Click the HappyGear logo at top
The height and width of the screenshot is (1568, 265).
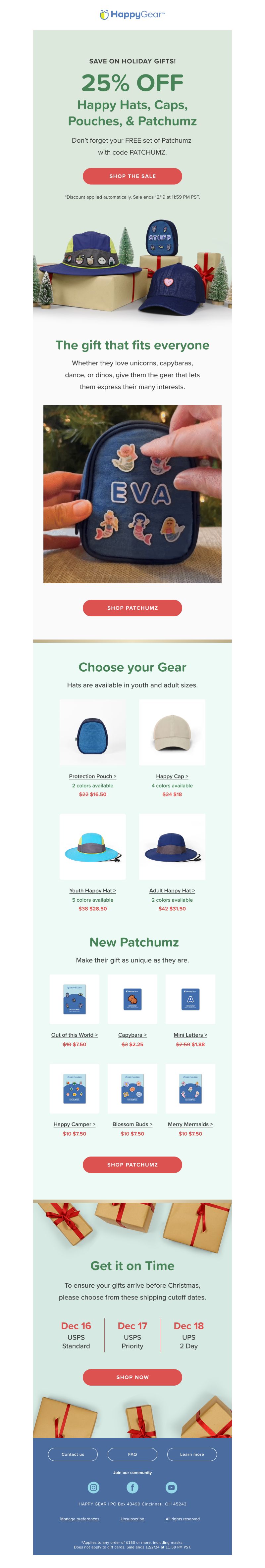pyautogui.click(x=132, y=15)
